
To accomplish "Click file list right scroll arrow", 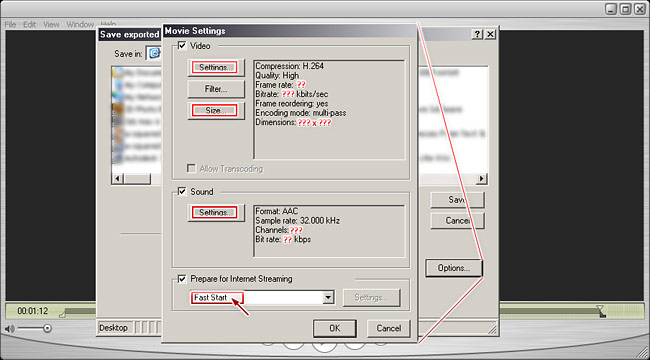I will (481, 179).
